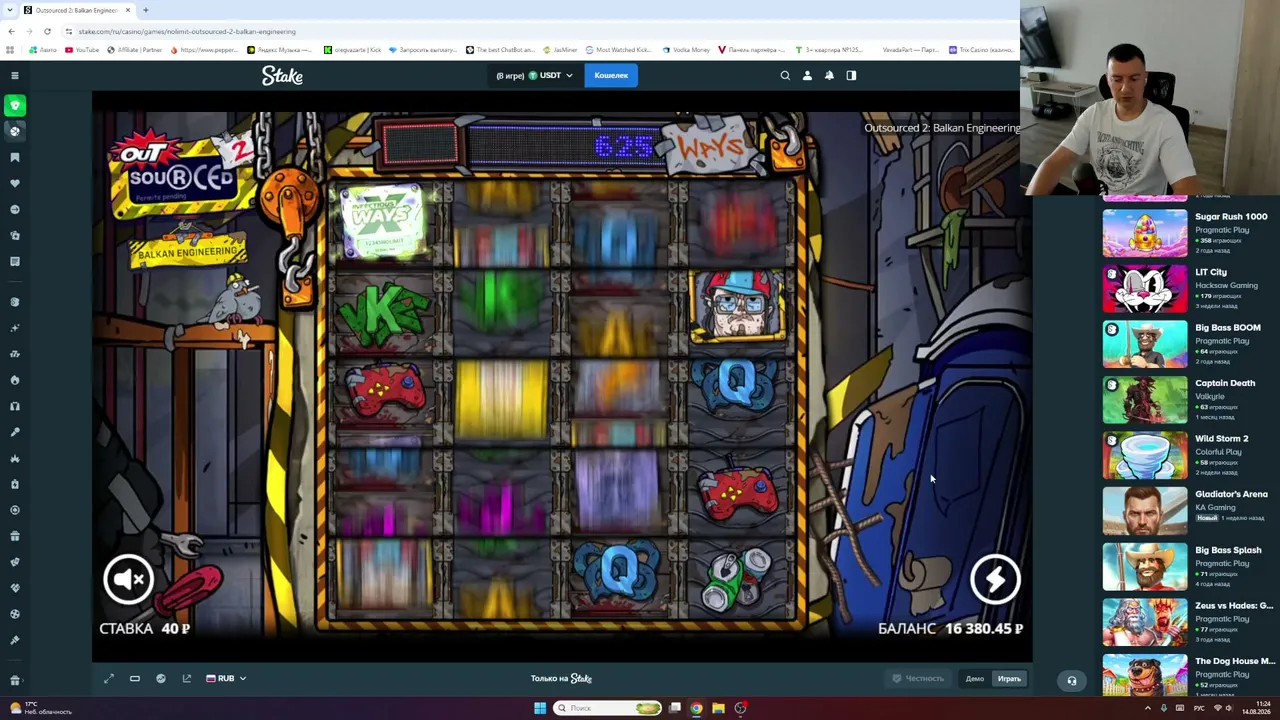Open the Zeus vs Hades game title
1280x720 pixels.
1235,605
